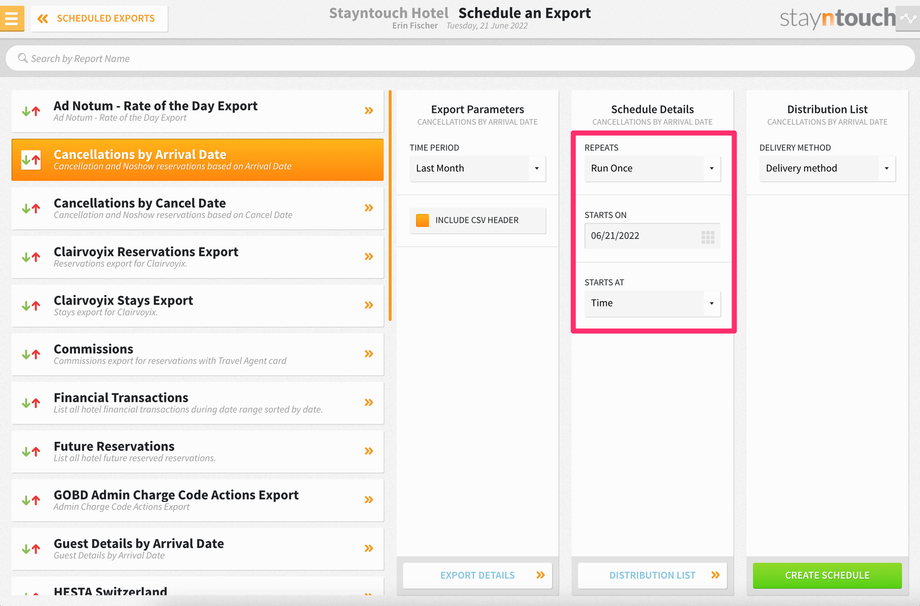Open chevron for GOBD Admin Charge Code export
The width and height of the screenshot is (920, 606).
[x=368, y=500]
